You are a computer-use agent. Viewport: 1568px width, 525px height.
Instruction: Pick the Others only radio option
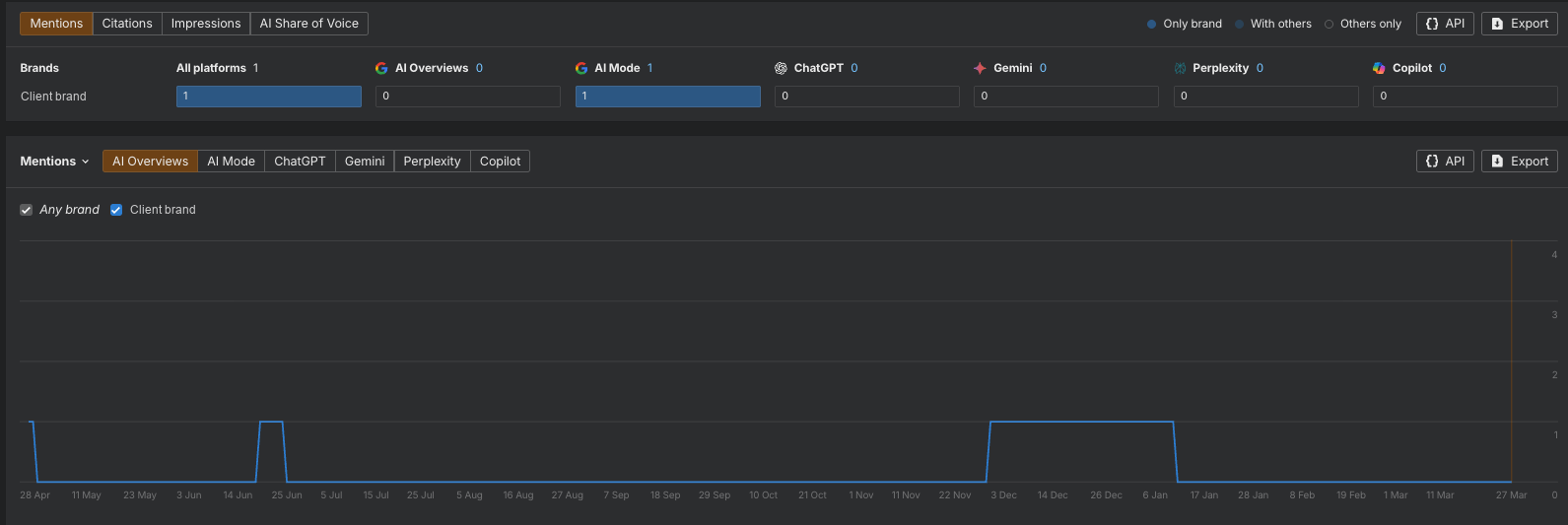point(1329,24)
